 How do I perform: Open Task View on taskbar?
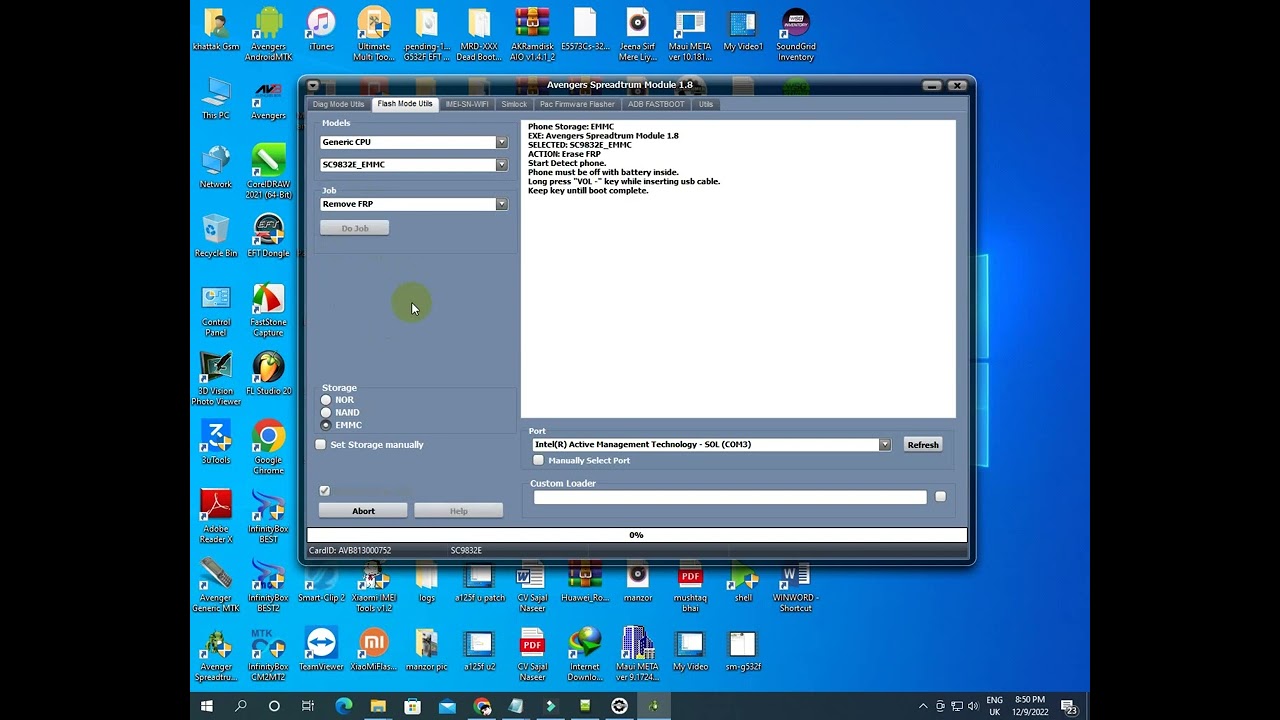pyautogui.click(x=308, y=706)
